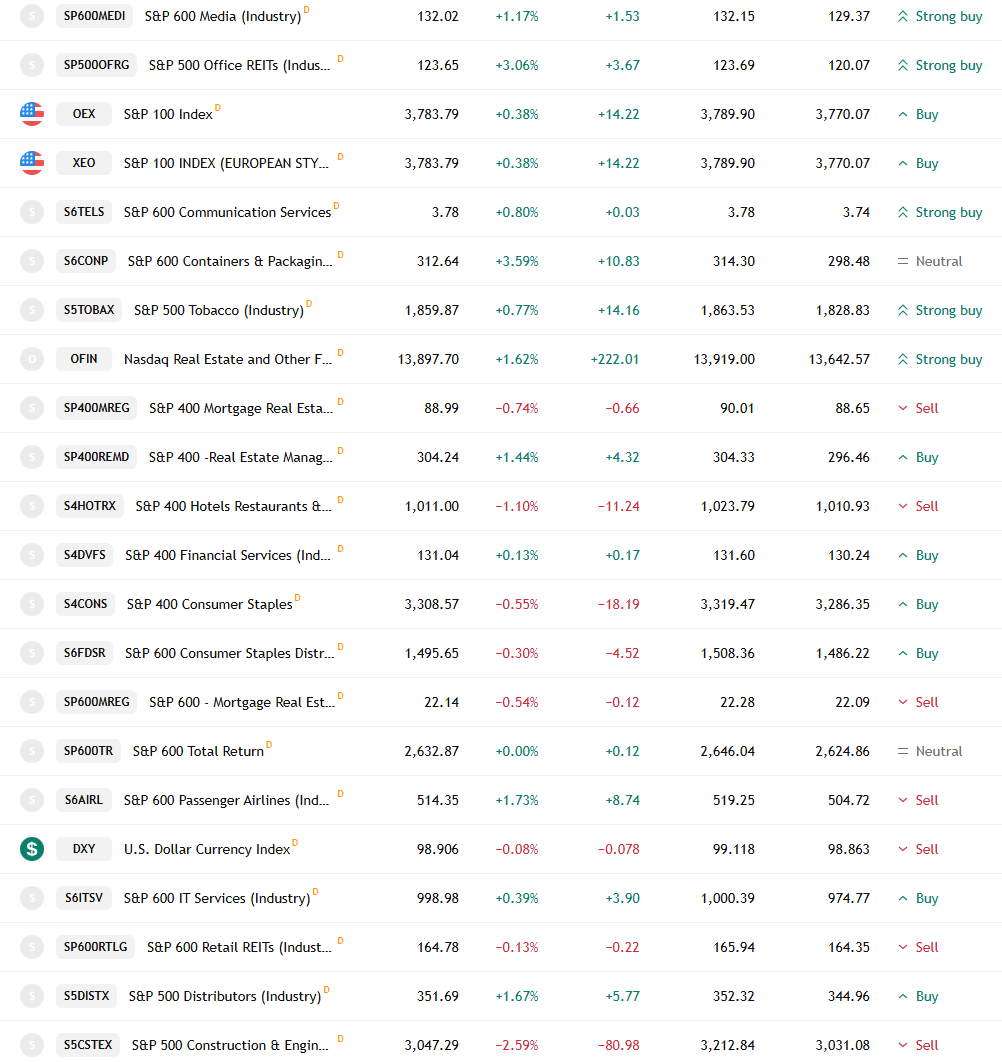Open the S6CONP ticker symbol

tap(86, 261)
